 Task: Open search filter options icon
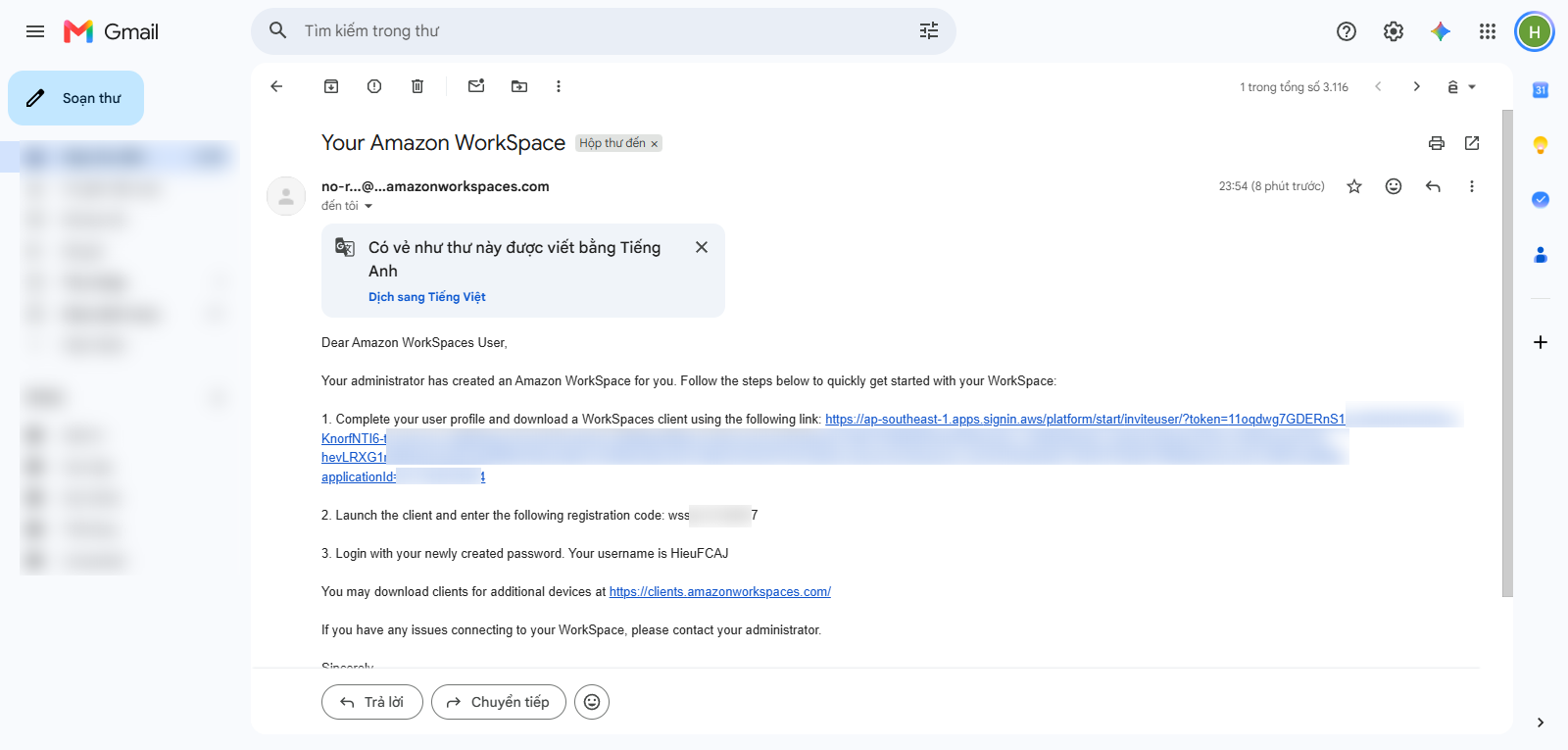point(929,31)
